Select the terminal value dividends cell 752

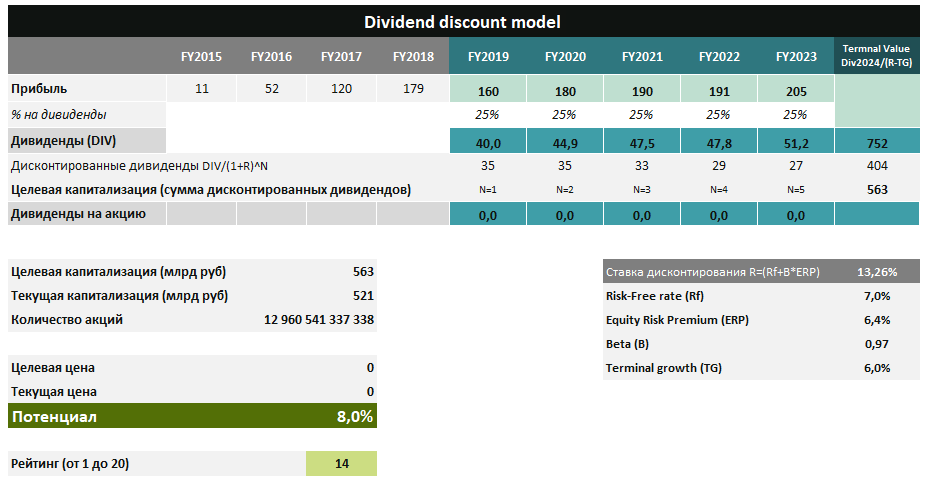click(x=876, y=142)
